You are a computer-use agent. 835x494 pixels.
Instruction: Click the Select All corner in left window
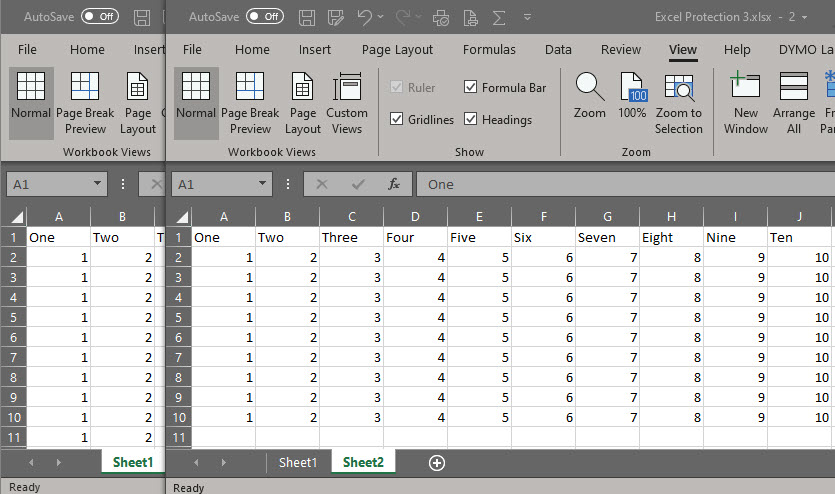pos(17,217)
